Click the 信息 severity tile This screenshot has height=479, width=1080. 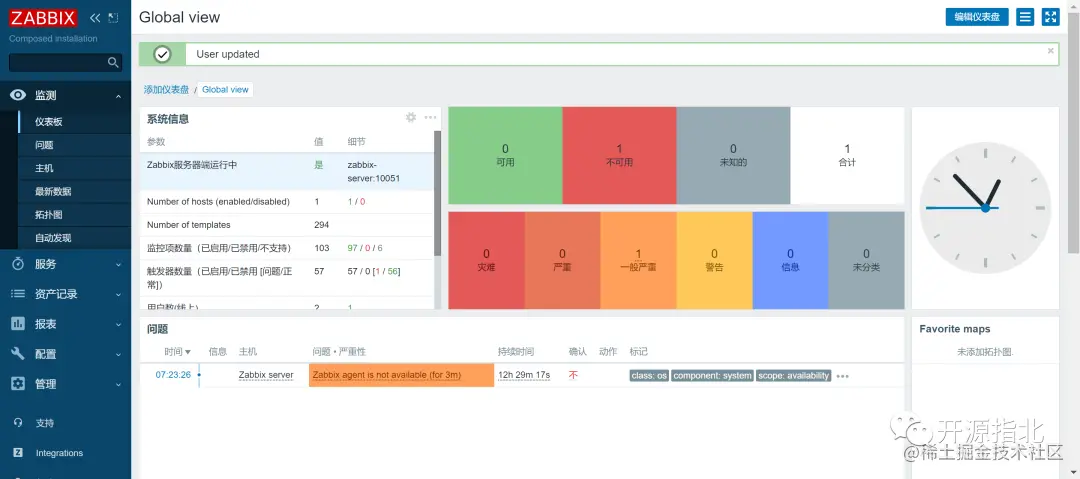click(790, 260)
